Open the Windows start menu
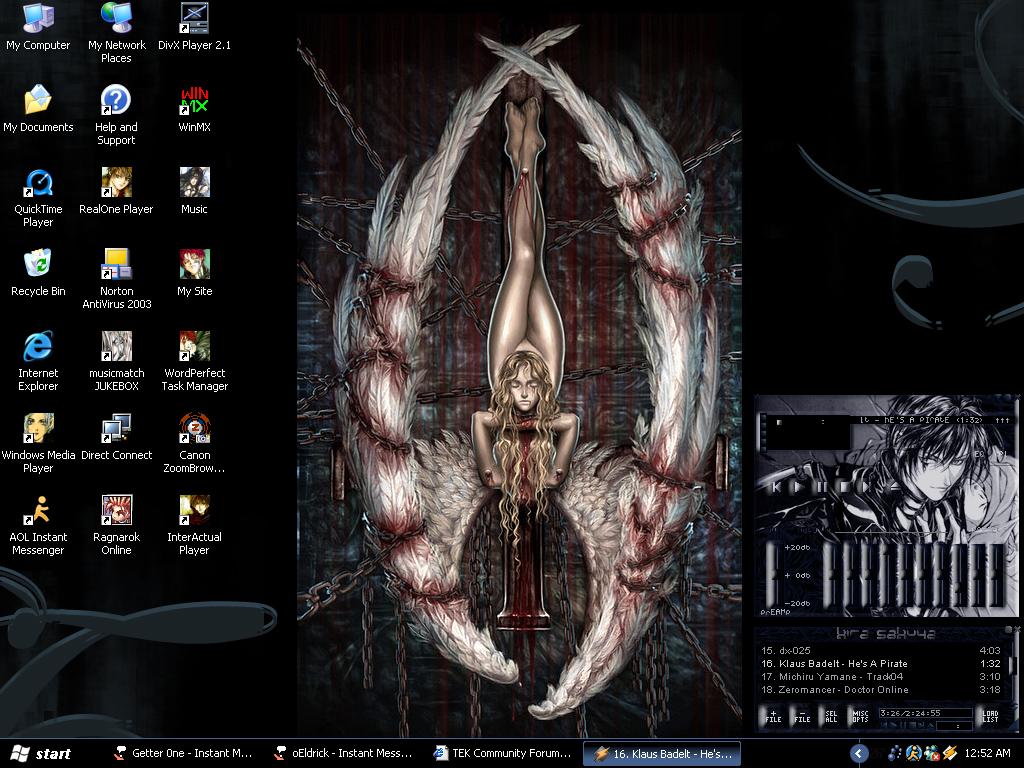Screen dimensions: 1024x768 pyautogui.click(x=41, y=754)
